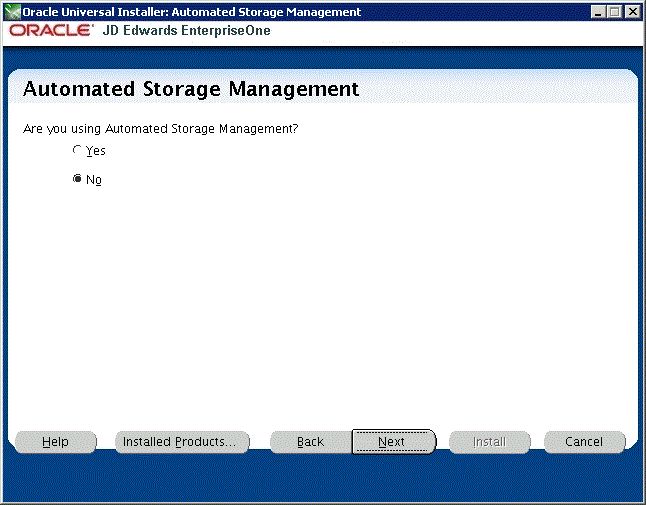Click the greyed-out Install button
Viewport: 646px width, 505px height.
(x=489, y=442)
